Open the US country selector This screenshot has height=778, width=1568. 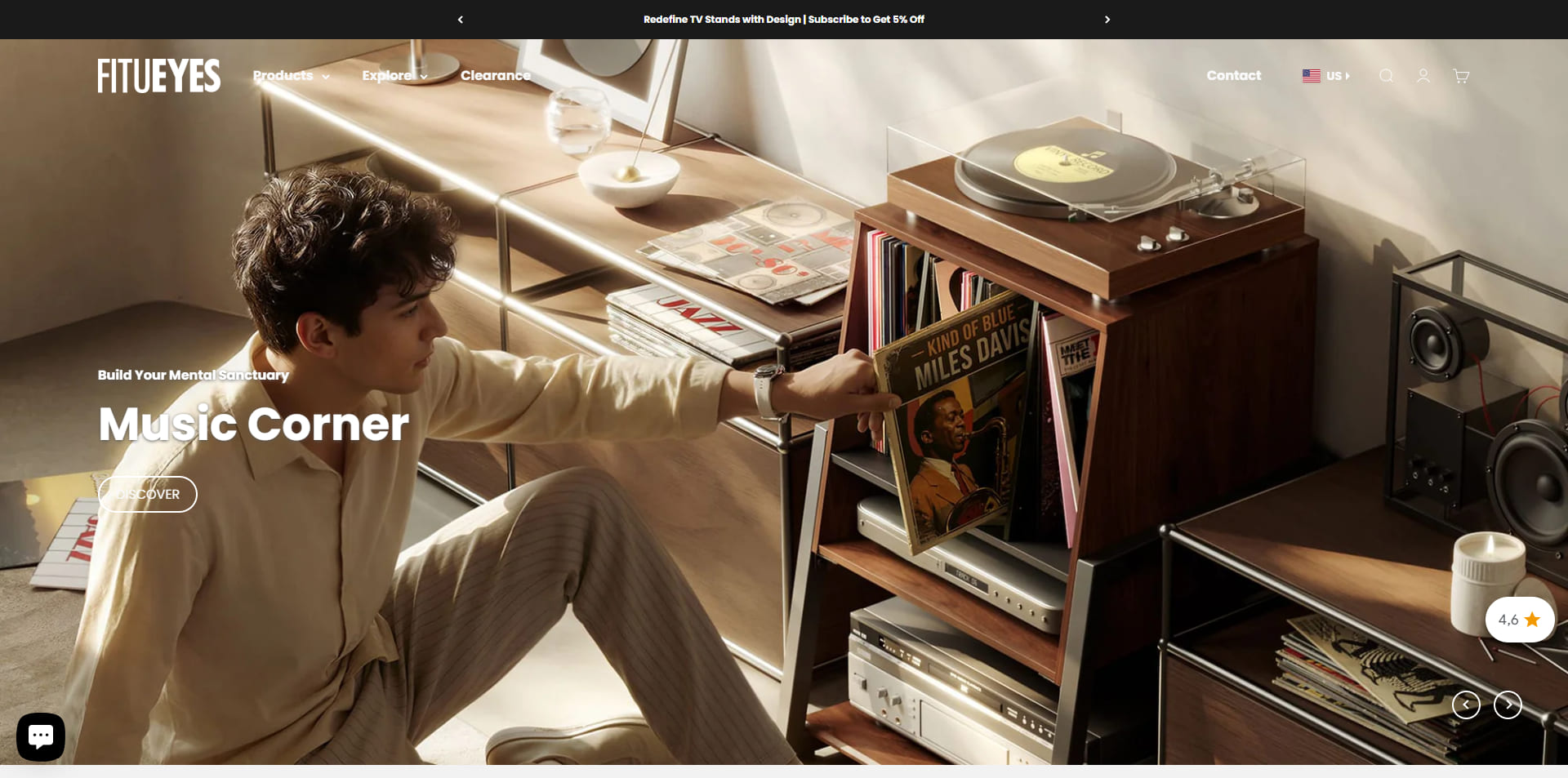click(x=1326, y=76)
